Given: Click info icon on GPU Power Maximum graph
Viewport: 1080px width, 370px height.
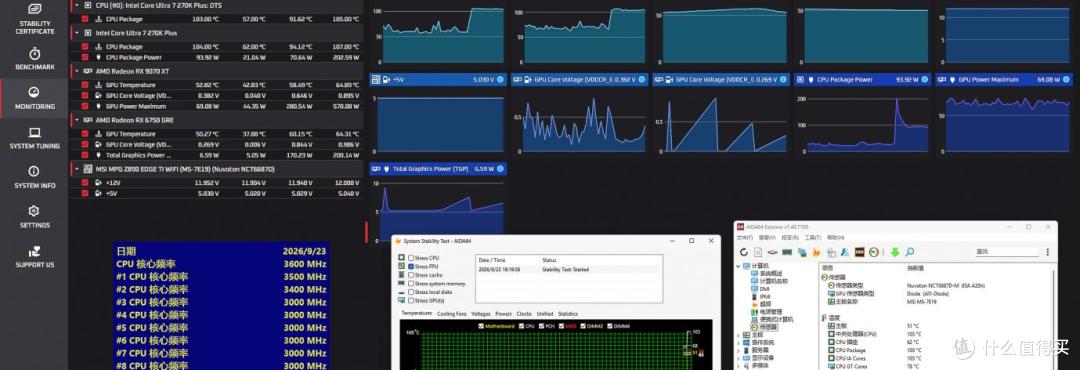Looking at the screenshot, I should point(1065,80).
